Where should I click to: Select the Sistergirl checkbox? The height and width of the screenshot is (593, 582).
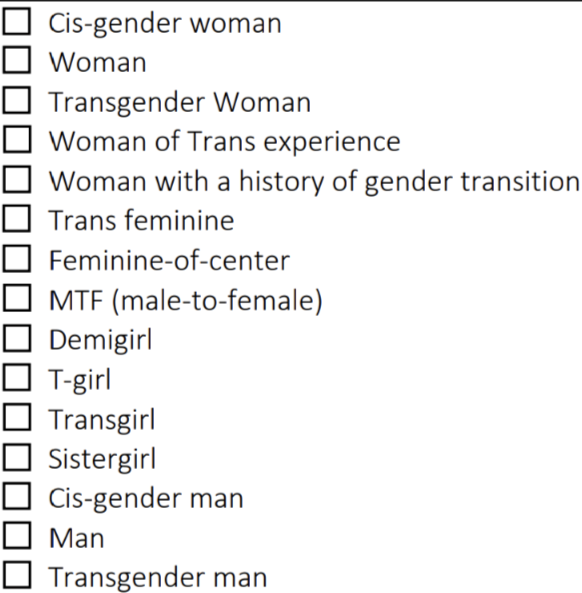(x=17, y=457)
